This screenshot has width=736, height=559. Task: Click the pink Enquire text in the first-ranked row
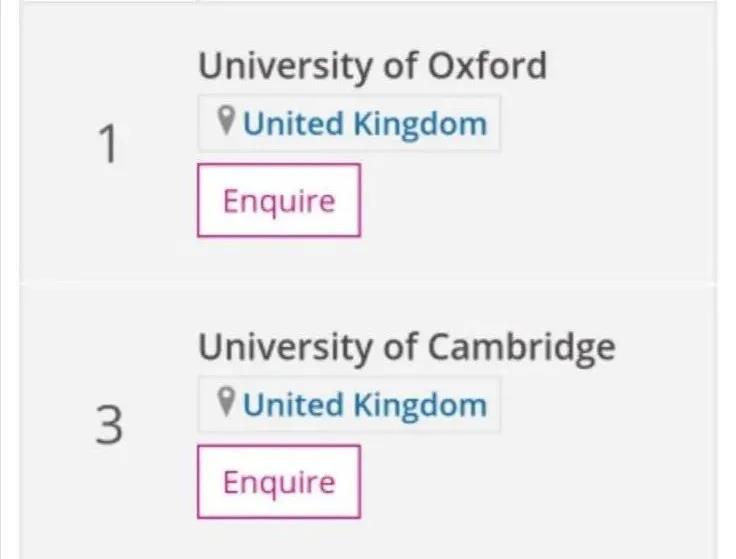(x=279, y=202)
